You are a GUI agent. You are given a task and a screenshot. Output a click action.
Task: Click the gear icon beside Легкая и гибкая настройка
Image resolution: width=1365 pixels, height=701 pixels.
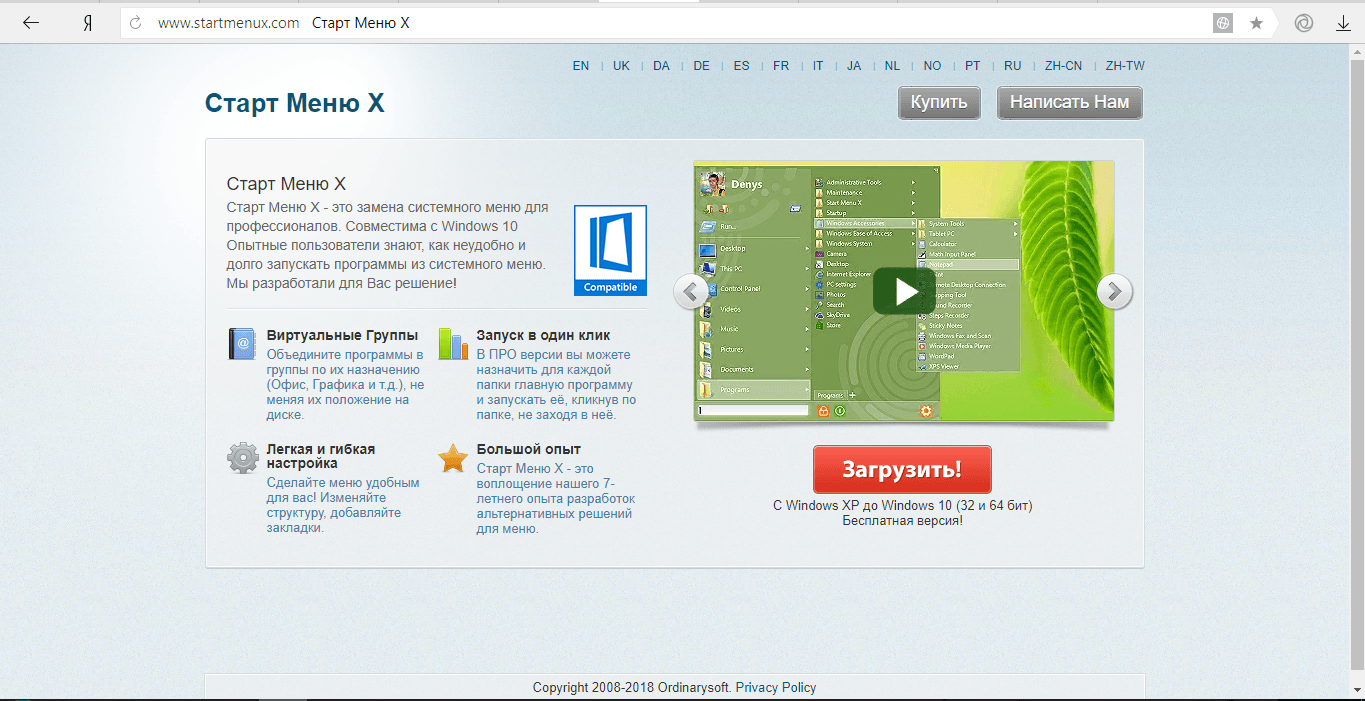click(242, 458)
